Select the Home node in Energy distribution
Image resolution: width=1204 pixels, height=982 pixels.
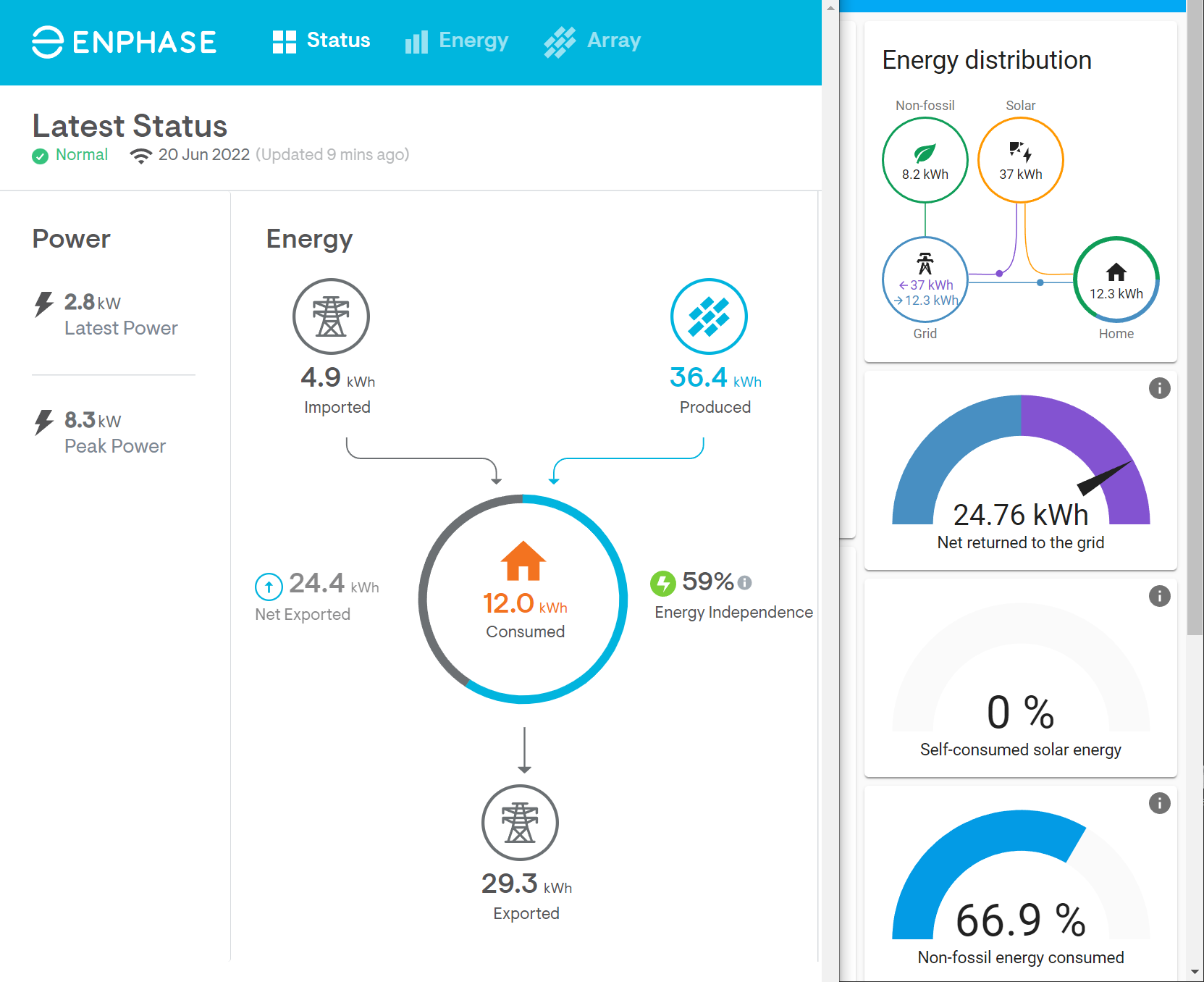(x=1116, y=279)
